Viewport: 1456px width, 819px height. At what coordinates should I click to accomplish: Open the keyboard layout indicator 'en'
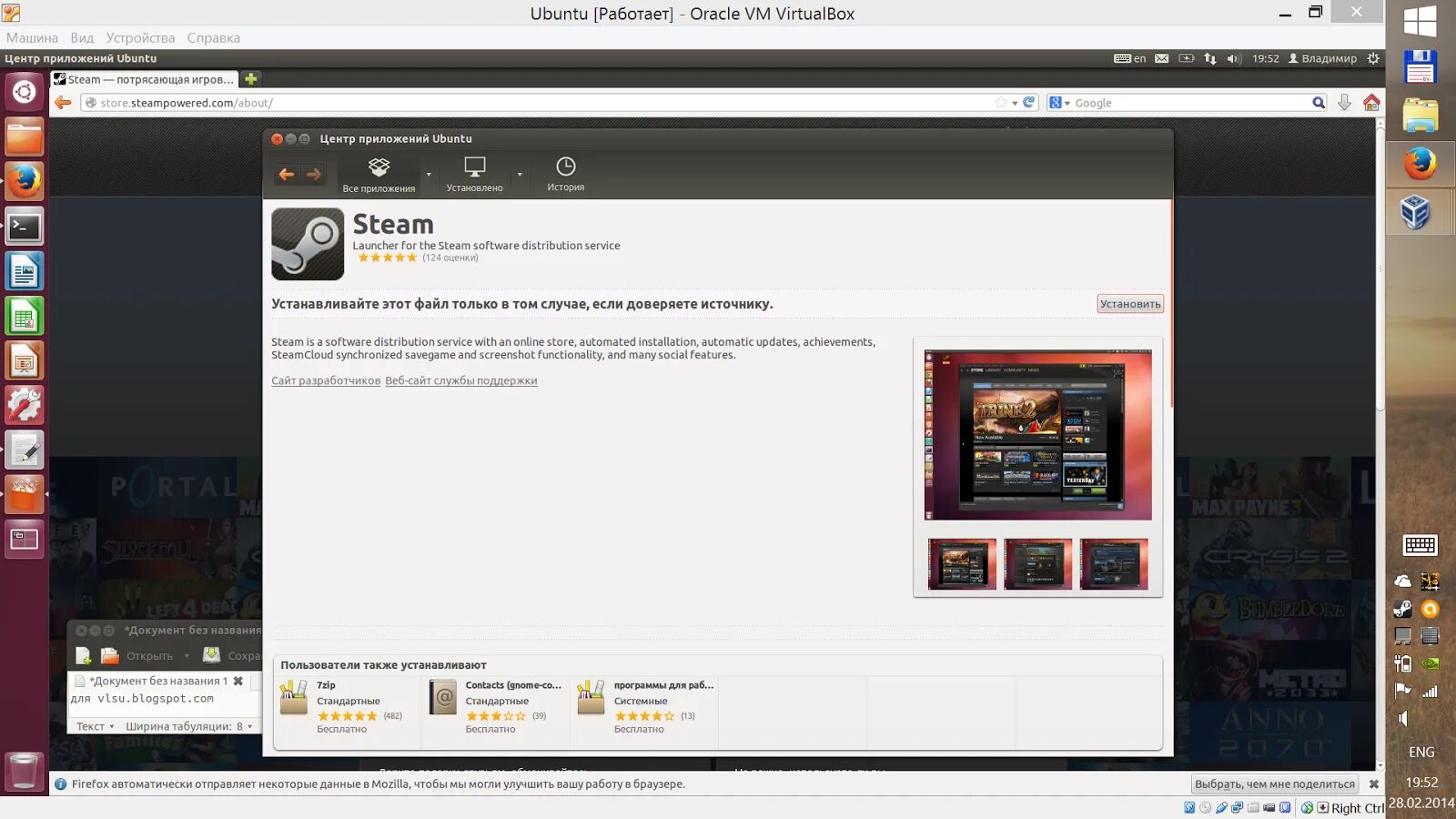(x=1129, y=58)
